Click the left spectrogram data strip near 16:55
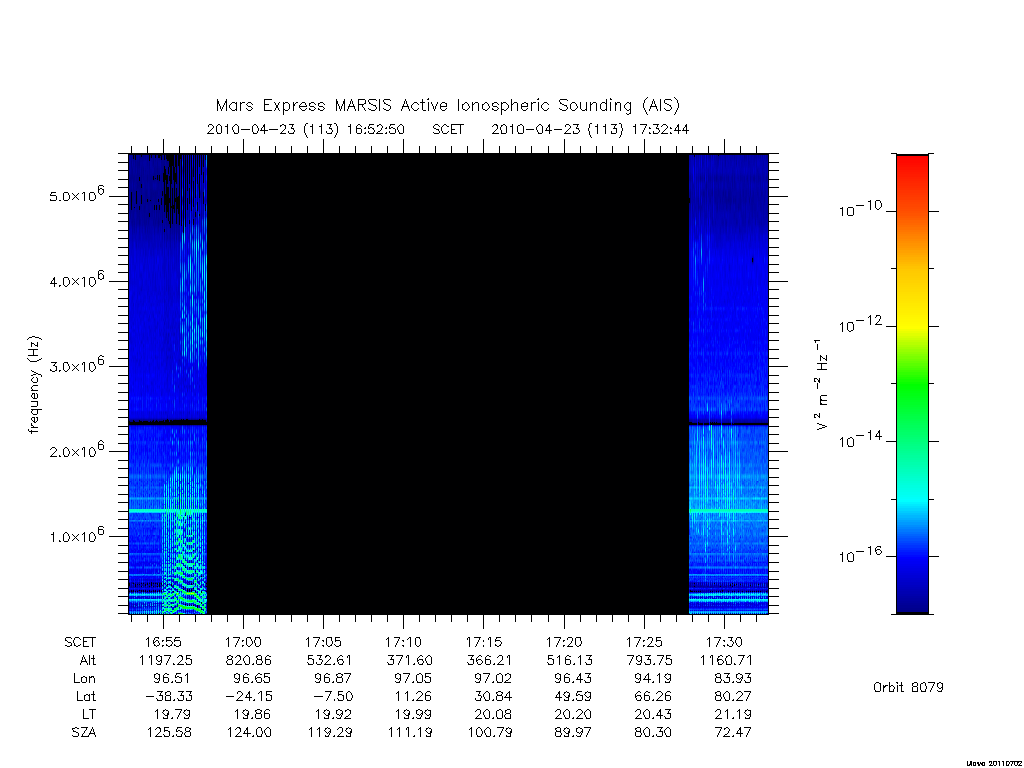Image resolution: width=1024 pixels, height=768 pixels. click(x=168, y=384)
